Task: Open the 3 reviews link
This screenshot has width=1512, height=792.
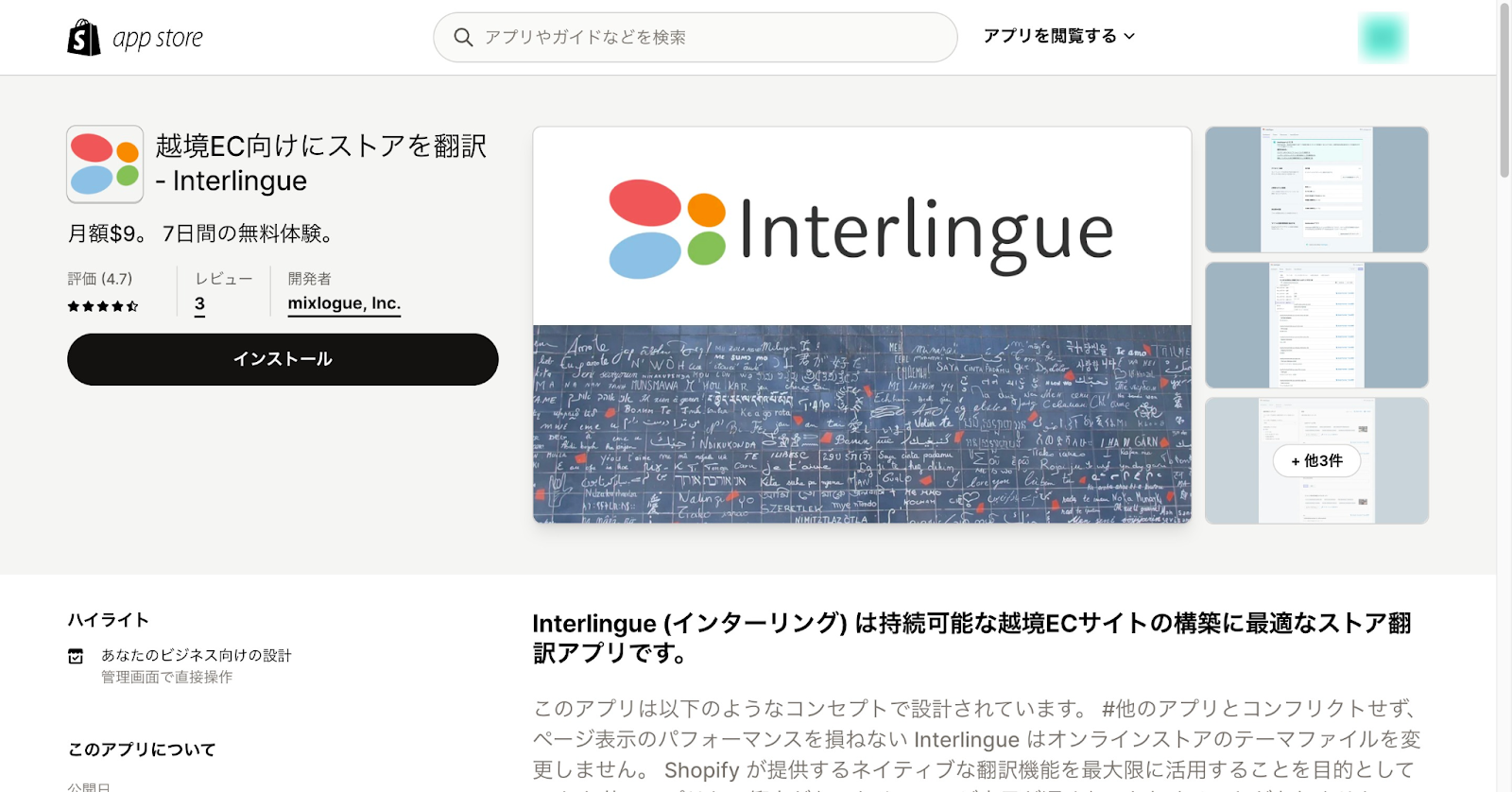Action: (199, 304)
